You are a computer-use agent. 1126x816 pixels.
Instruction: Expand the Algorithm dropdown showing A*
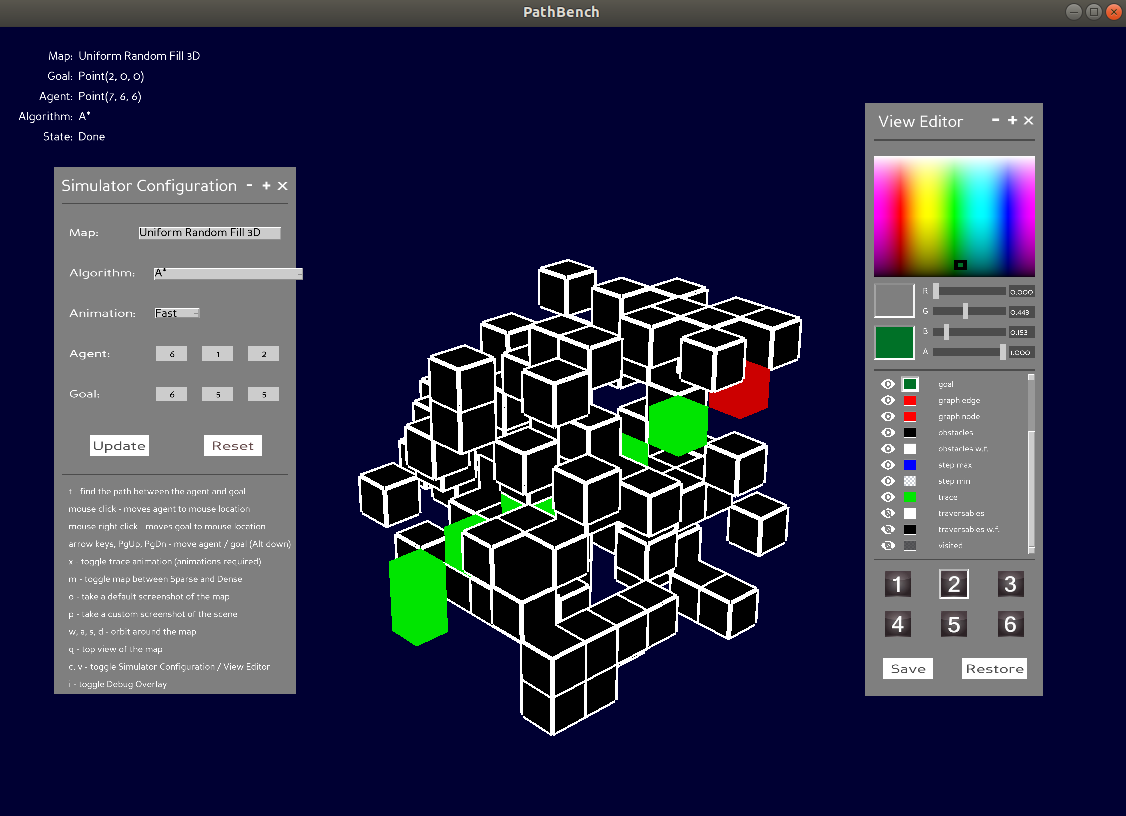[227, 273]
